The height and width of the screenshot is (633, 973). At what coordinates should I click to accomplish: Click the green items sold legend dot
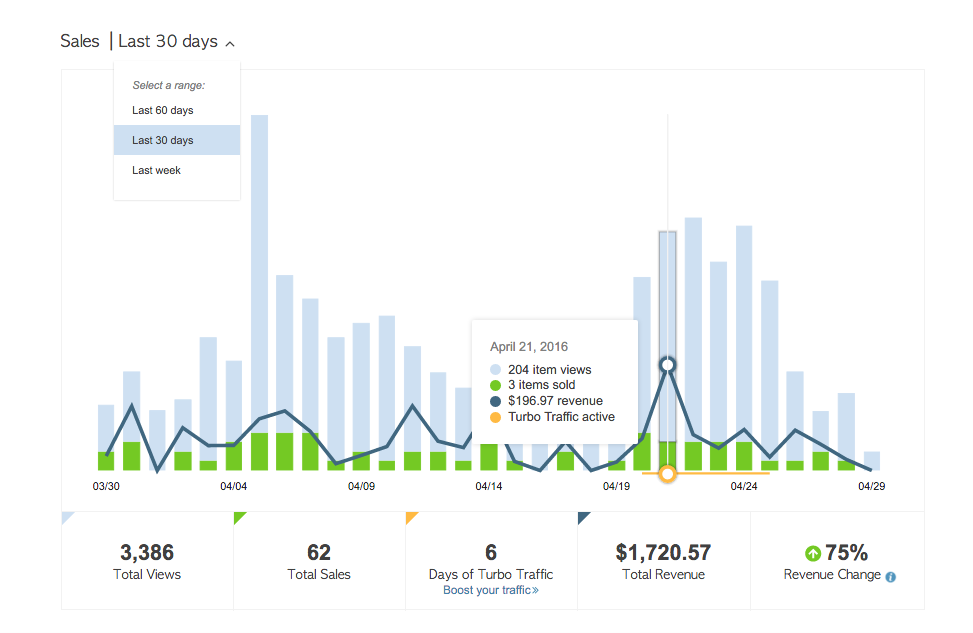(x=496, y=385)
